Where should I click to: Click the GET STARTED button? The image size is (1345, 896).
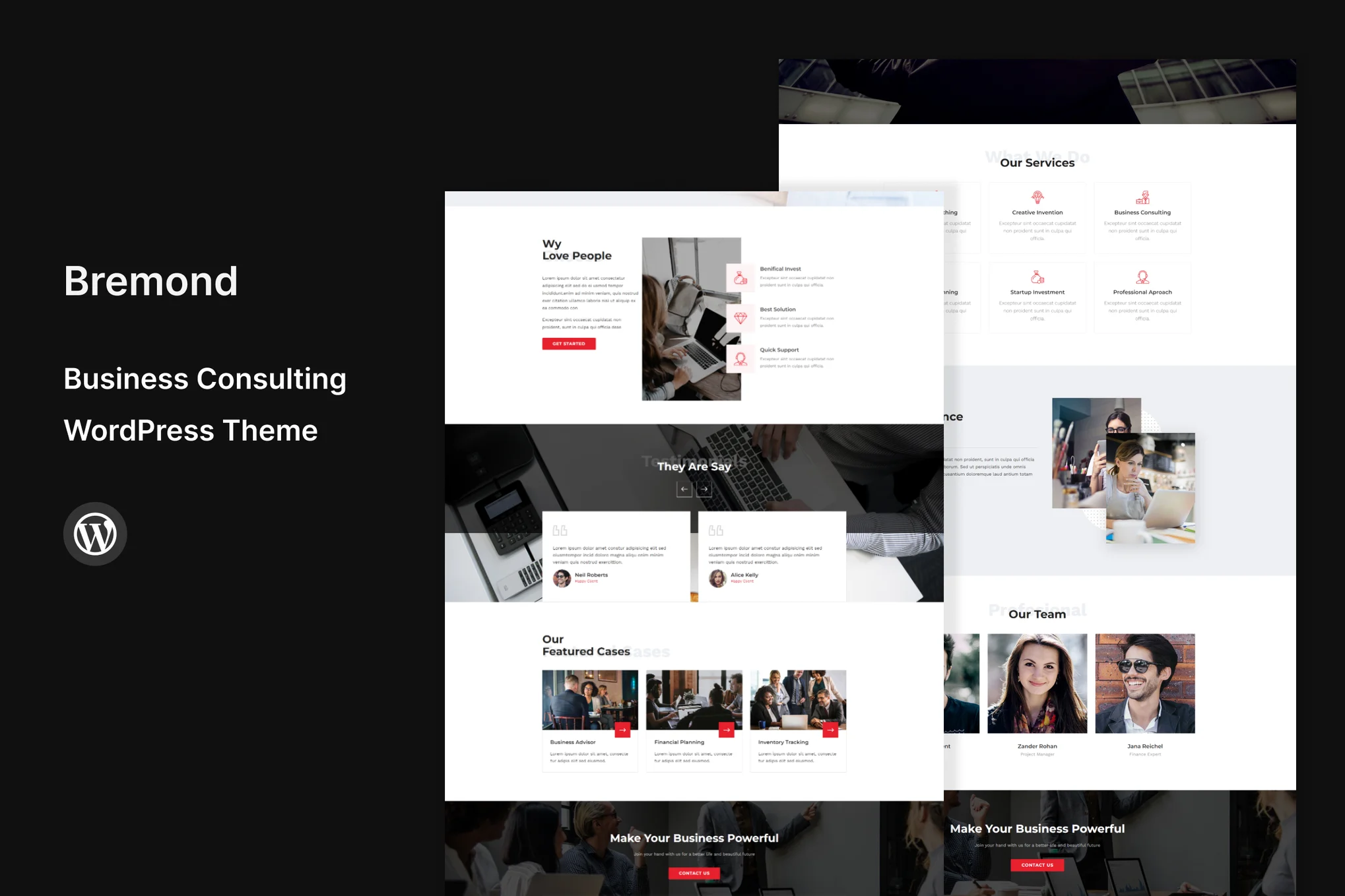coord(569,344)
